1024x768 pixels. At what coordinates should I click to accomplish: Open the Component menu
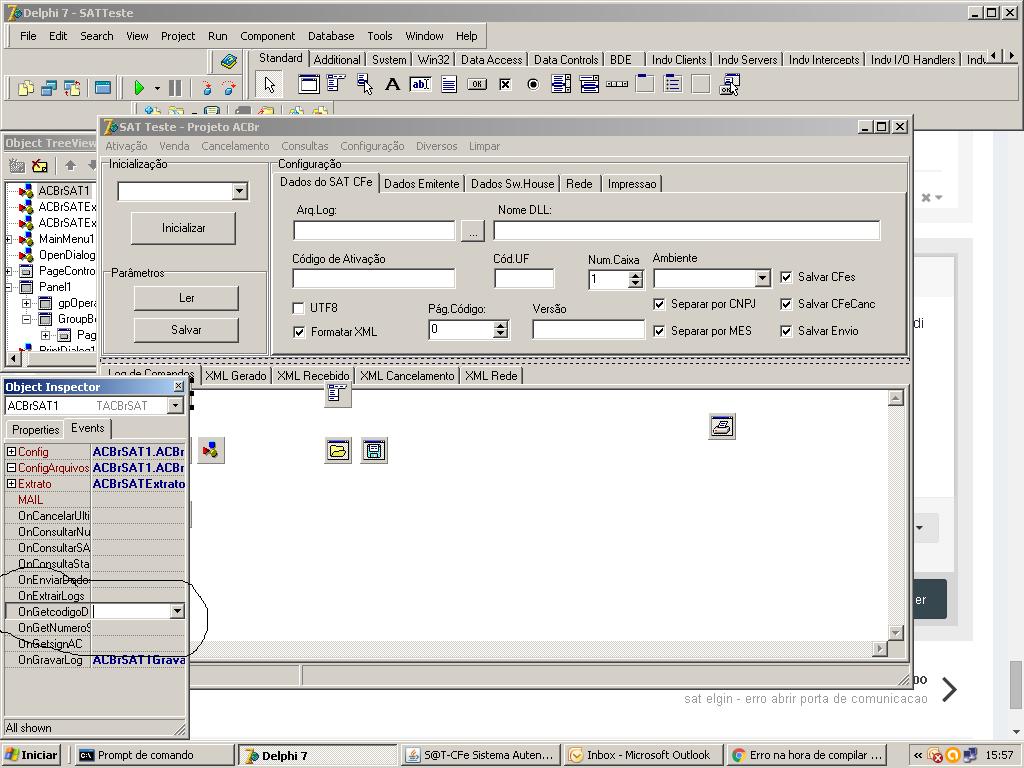pyautogui.click(x=268, y=36)
